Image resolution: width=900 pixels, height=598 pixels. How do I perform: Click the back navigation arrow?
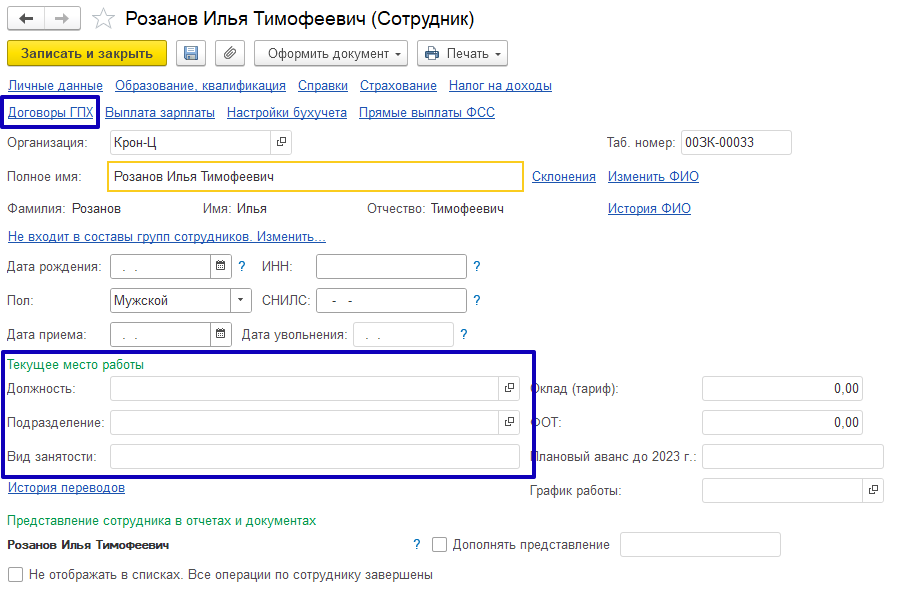point(26,19)
